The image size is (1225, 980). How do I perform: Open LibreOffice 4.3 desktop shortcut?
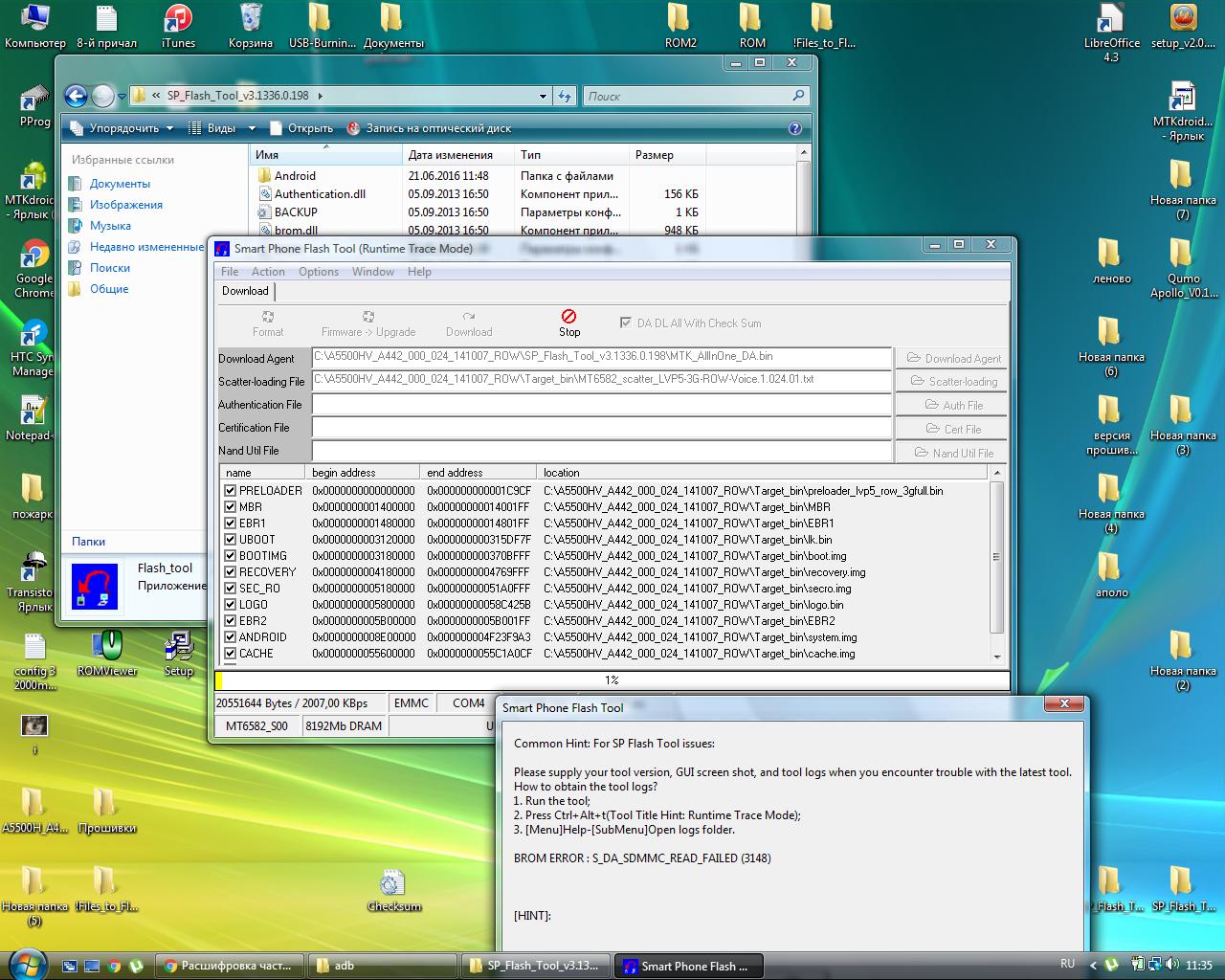tap(1111, 19)
